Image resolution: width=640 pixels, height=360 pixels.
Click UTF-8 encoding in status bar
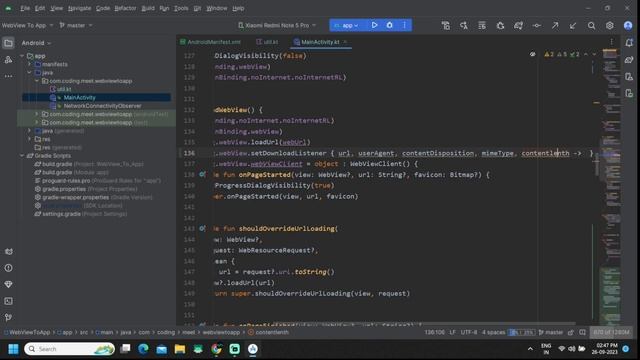[x=469, y=333]
